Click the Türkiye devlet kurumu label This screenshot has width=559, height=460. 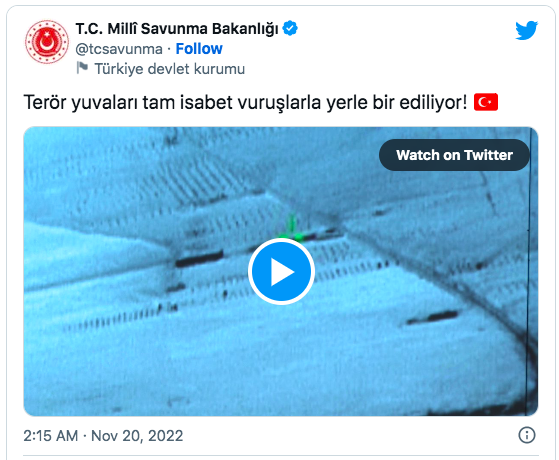click(169, 69)
